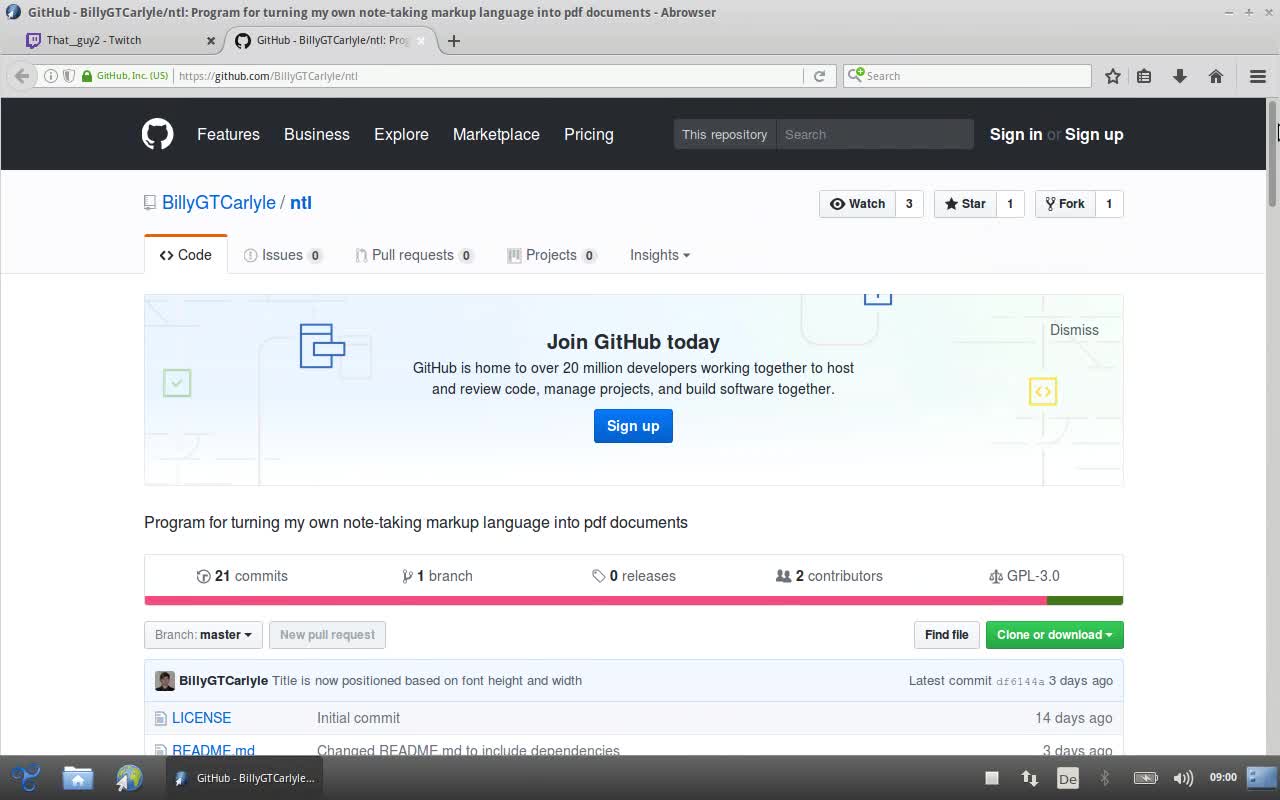This screenshot has height=800, width=1280.
Task: Focus the GitHub repository search field
Action: point(875,134)
